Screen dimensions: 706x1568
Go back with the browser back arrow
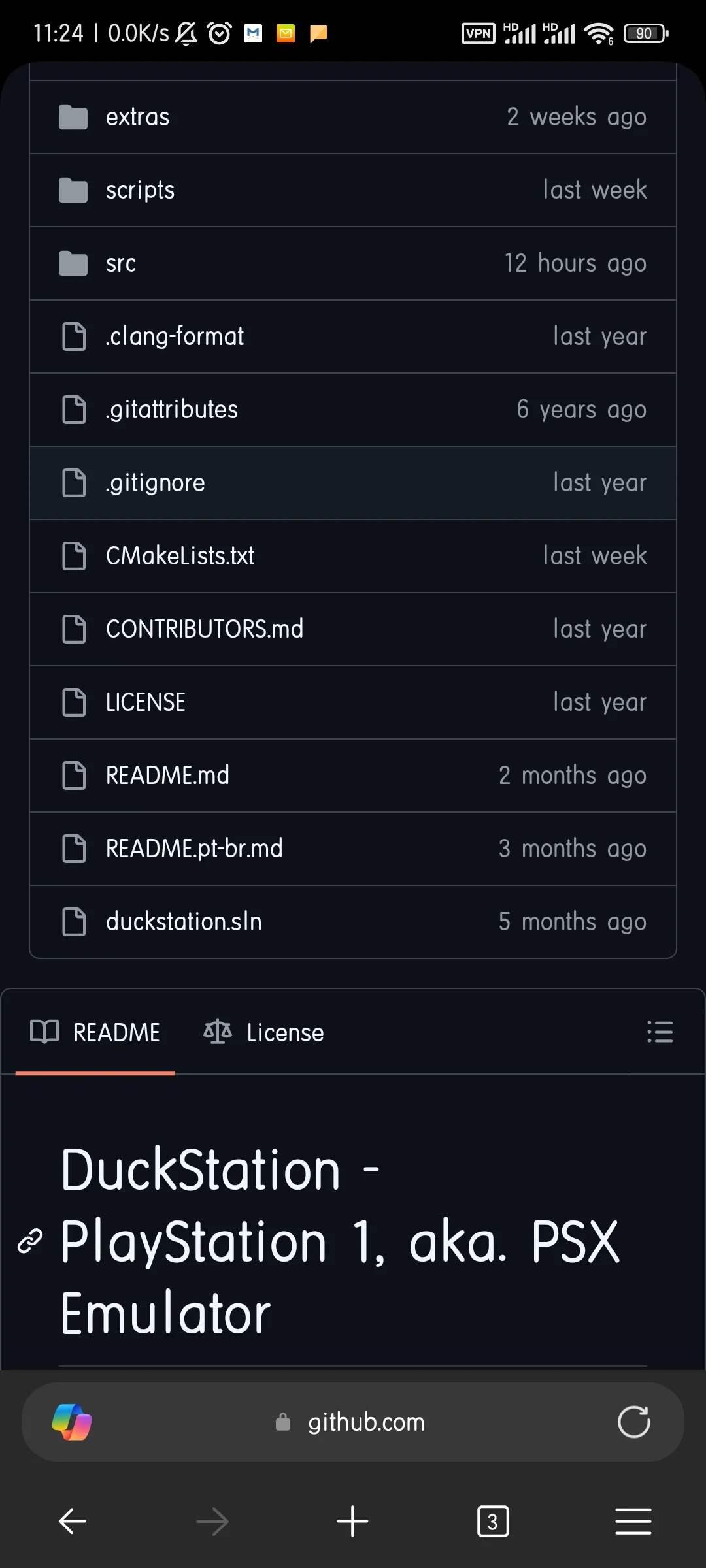tap(73, 1522)
